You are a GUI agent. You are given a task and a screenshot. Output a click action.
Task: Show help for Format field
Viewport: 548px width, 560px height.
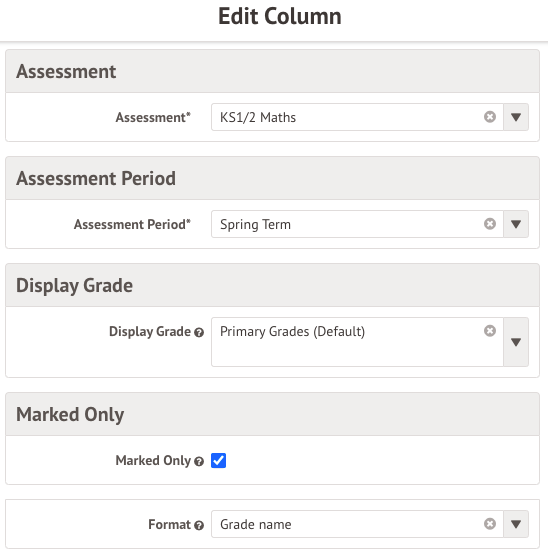[x=199, y=525]
